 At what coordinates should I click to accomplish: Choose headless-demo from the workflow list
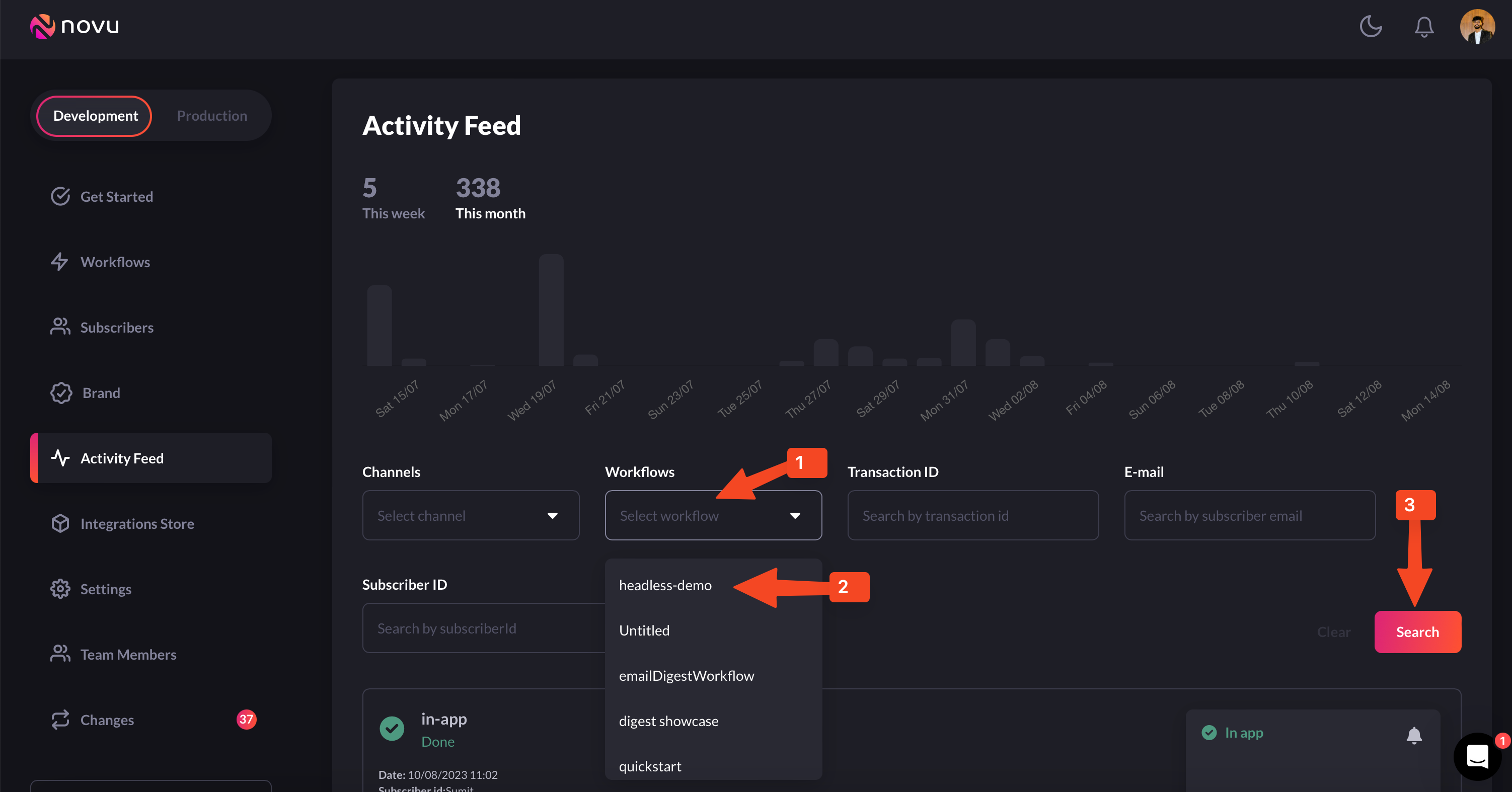(x=665, y=585)
